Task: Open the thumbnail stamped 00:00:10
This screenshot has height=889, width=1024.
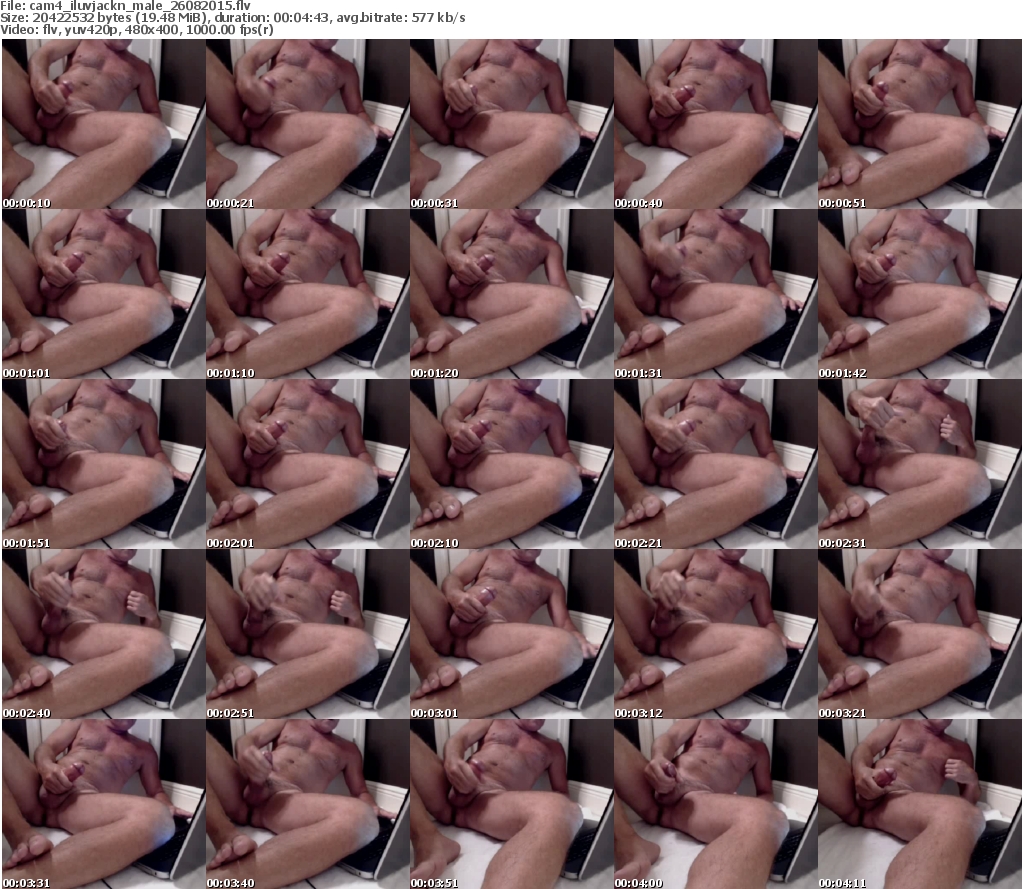Action: coord(104,124)
